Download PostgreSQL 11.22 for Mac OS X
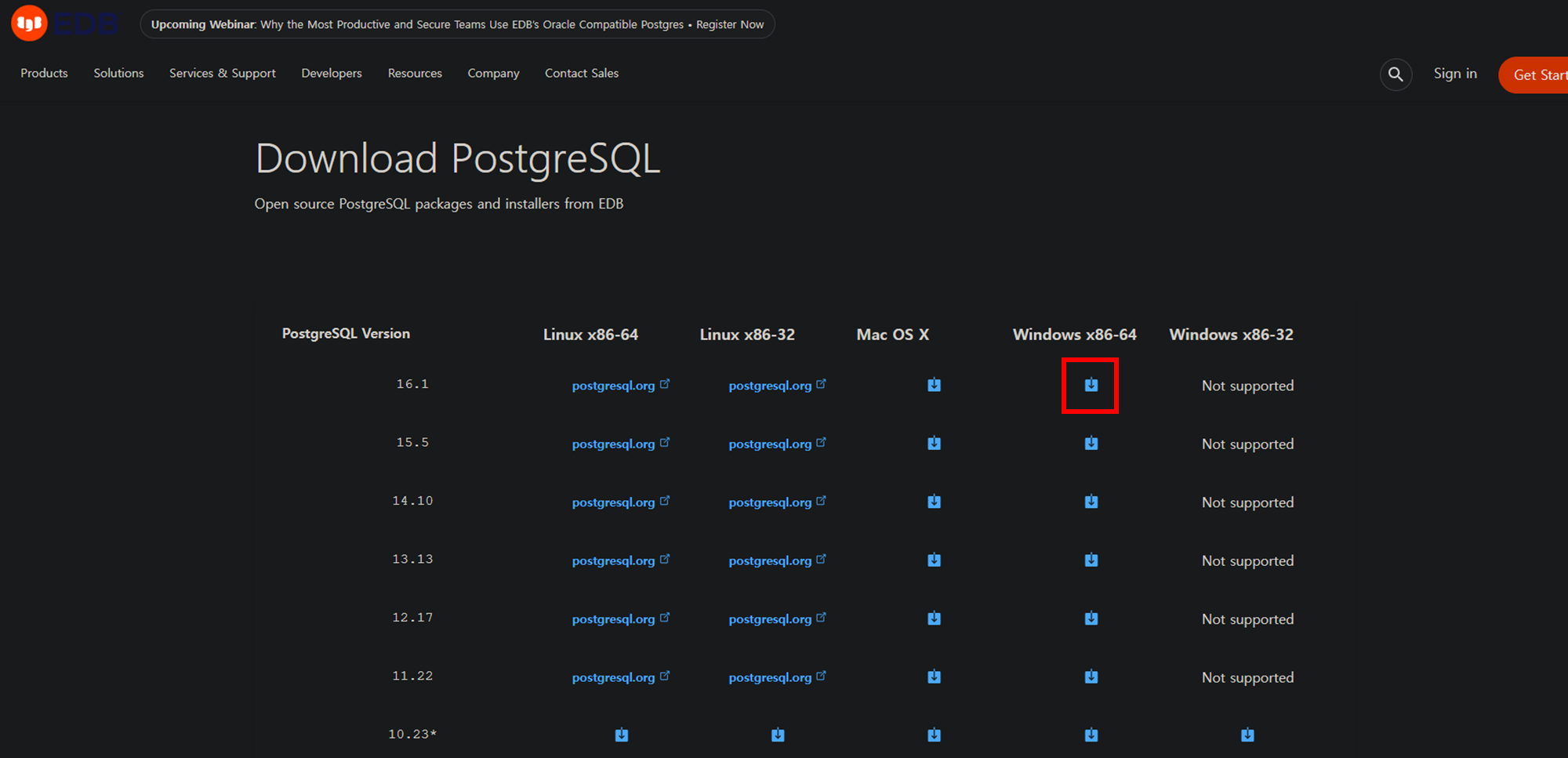Screen dimensions: 1568x758 click(934, 676)
